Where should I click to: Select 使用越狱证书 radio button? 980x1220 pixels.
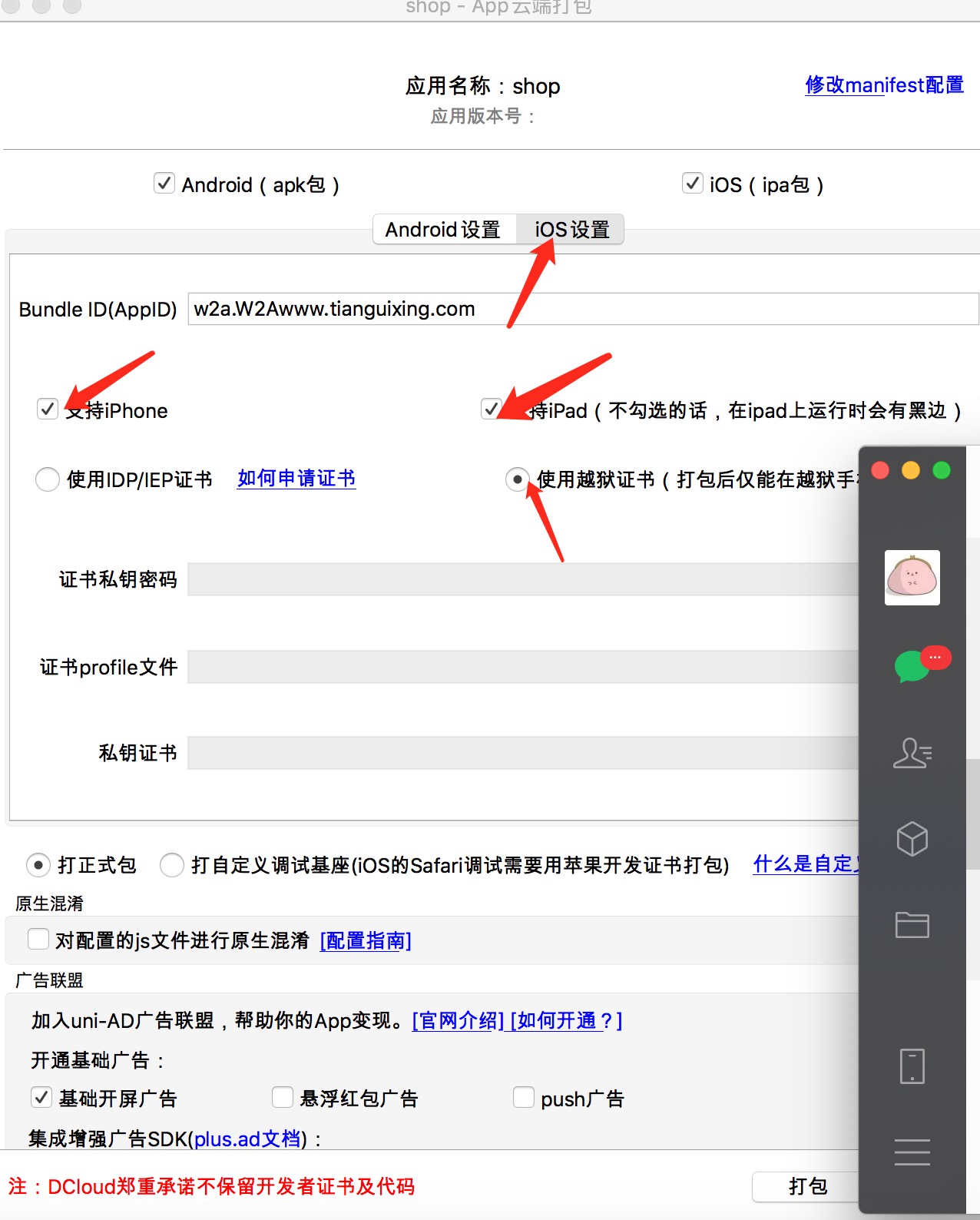point(518,479)
